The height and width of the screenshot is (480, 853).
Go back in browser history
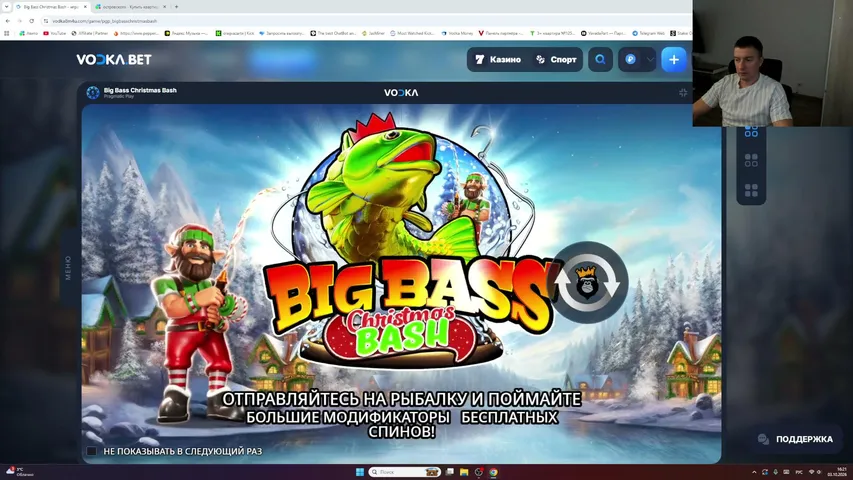(x=8, y=21)
